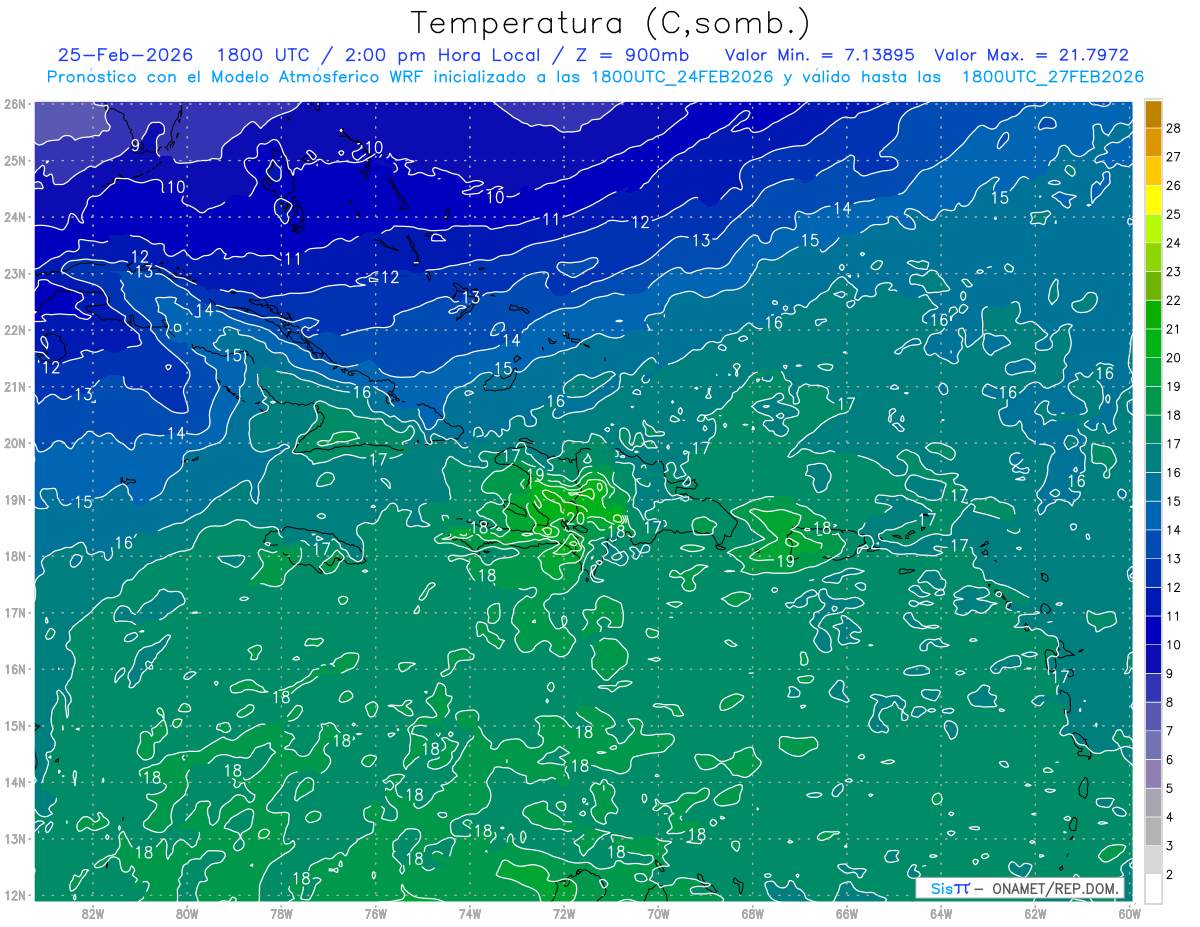Click the "82W" longitude axis label
Screen dimensions: 1200x927
[92, 913]
